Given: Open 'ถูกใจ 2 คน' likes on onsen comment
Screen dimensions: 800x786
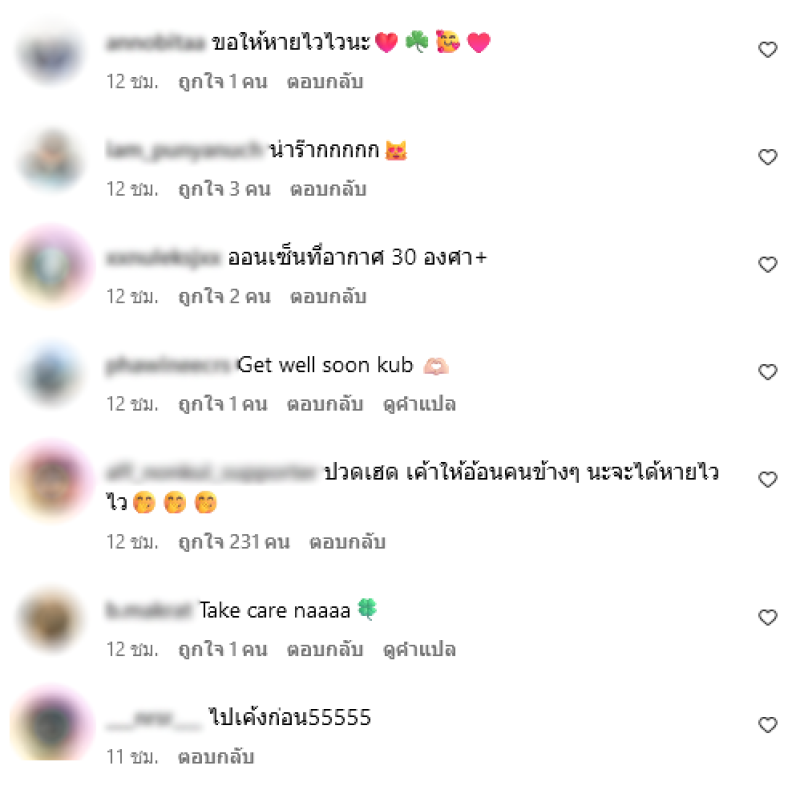Looking at the screenshot, I should point(224,296).
